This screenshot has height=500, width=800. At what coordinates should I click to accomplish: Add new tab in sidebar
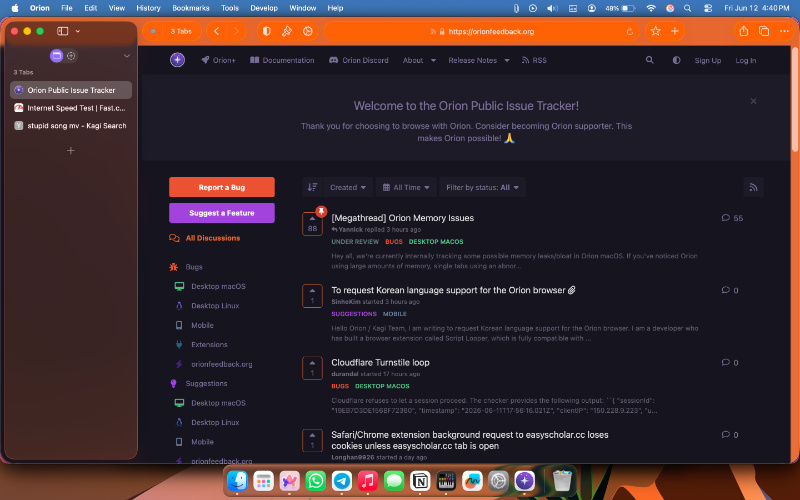[x=71, y=151]
